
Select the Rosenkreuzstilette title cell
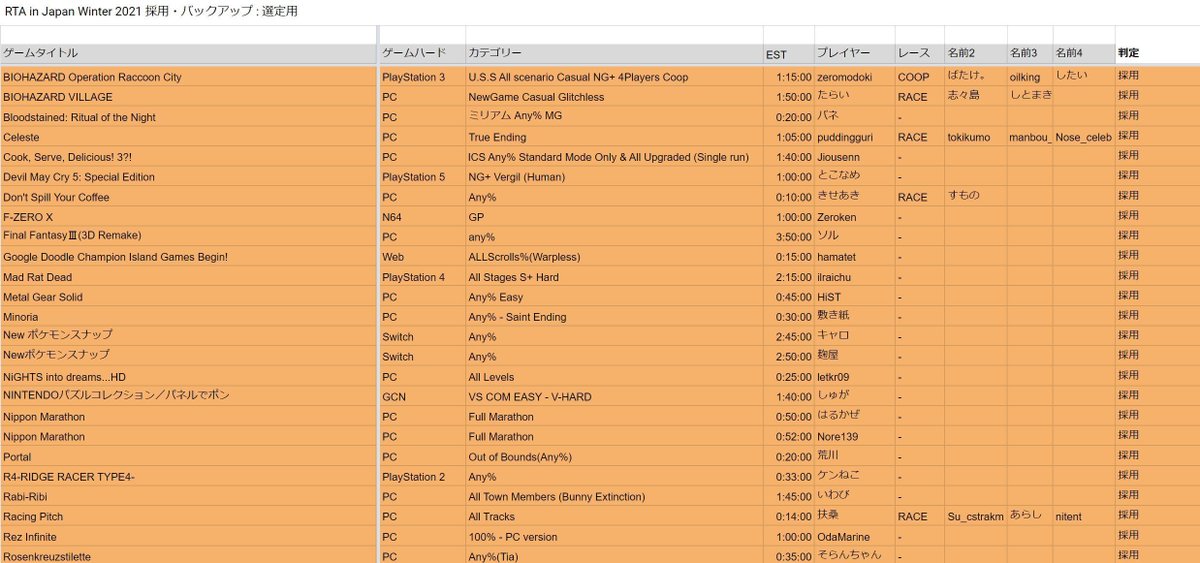coord(188,555)
